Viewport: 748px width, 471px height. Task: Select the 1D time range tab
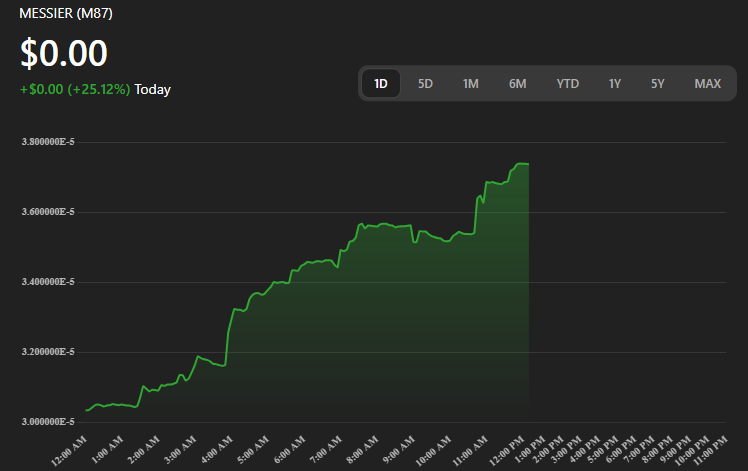coord(381,84)
